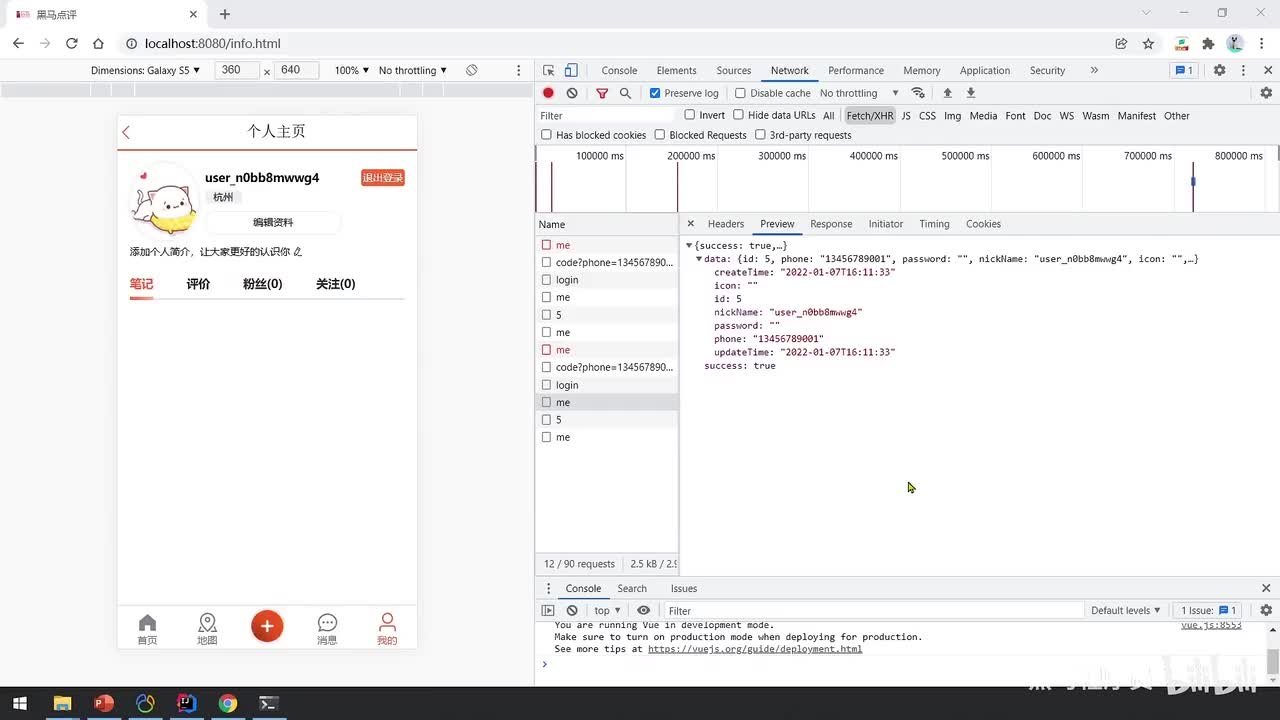Screen dimensions: 1280x720
Task: Open console settings gear icon
Action: tap(1266, 610)
